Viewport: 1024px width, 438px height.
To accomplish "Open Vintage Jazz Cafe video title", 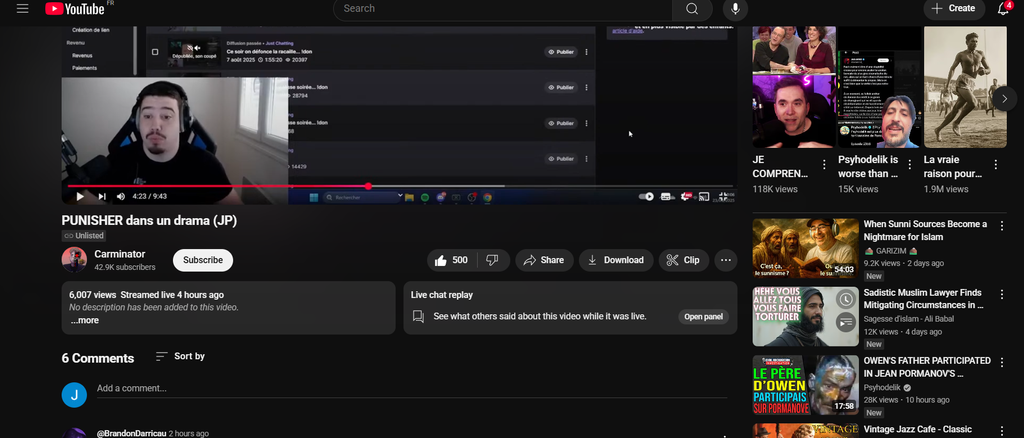I will (918, 430).
